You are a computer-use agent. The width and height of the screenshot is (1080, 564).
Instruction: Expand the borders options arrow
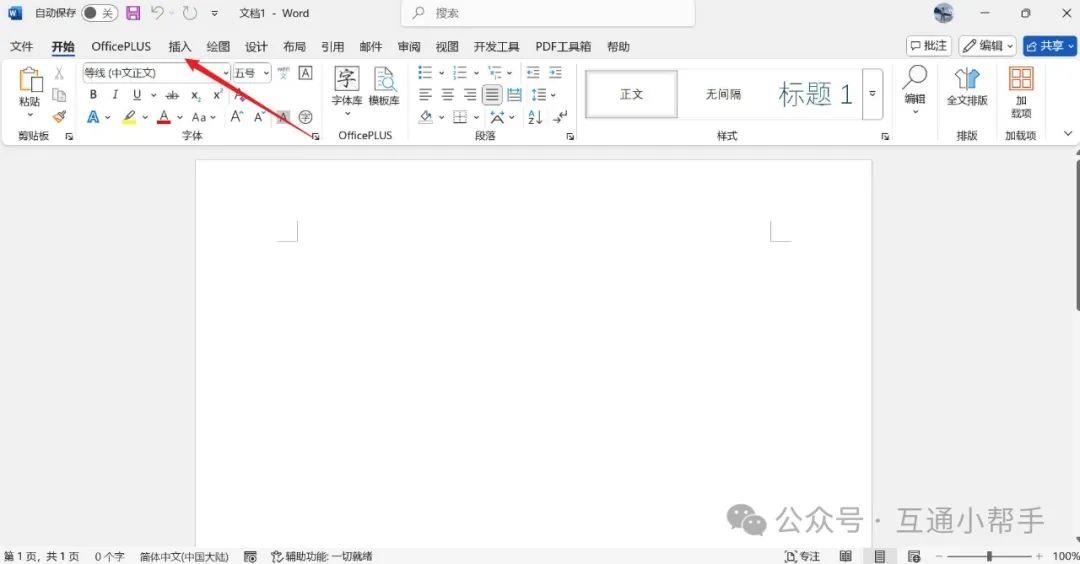pyautogui.click(x=476, y=117)
